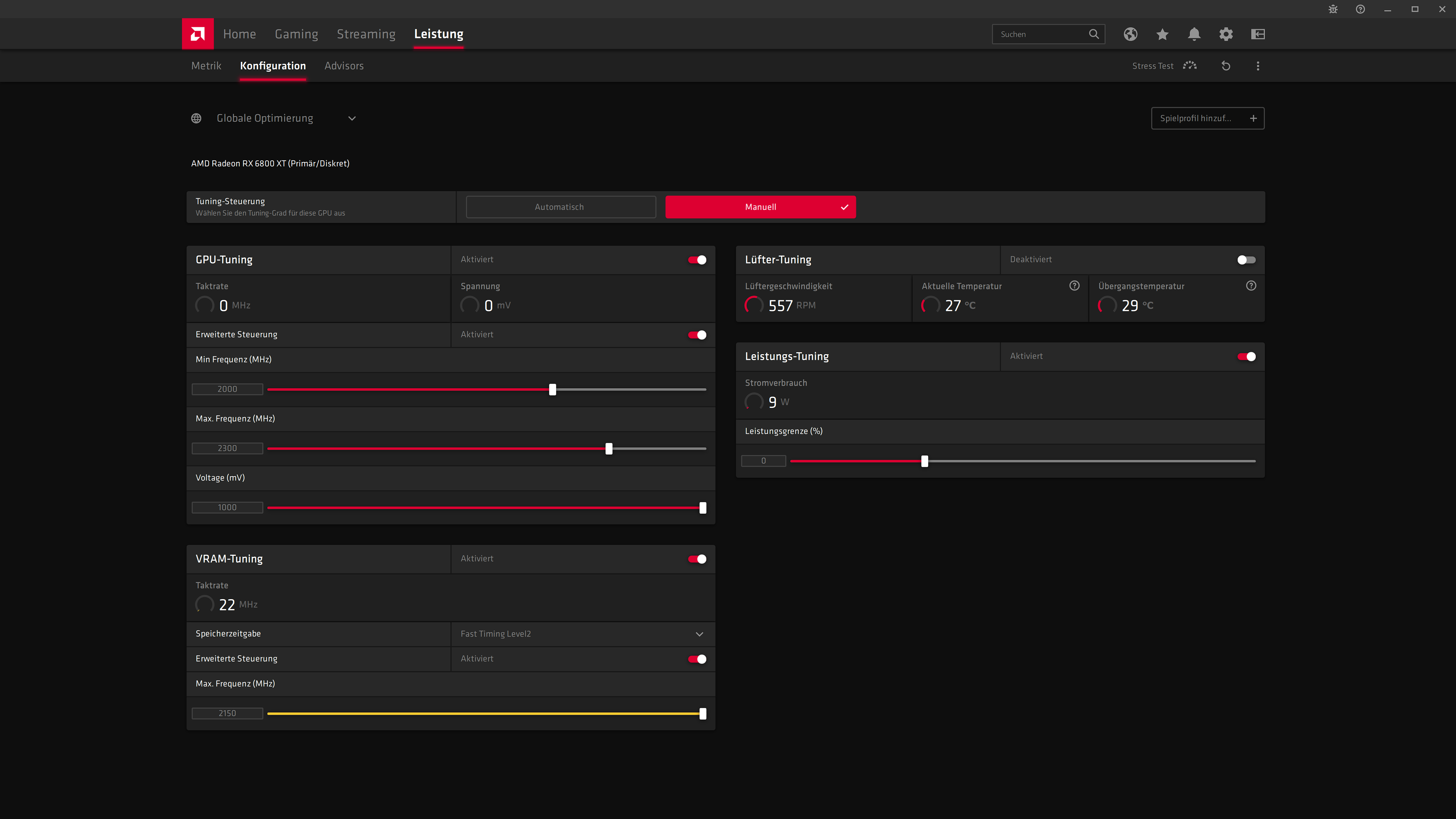This screenshot has height=819, width=1456.
Task: Click Spielprofil hinzufügen button
Action: click(1207, 118)
